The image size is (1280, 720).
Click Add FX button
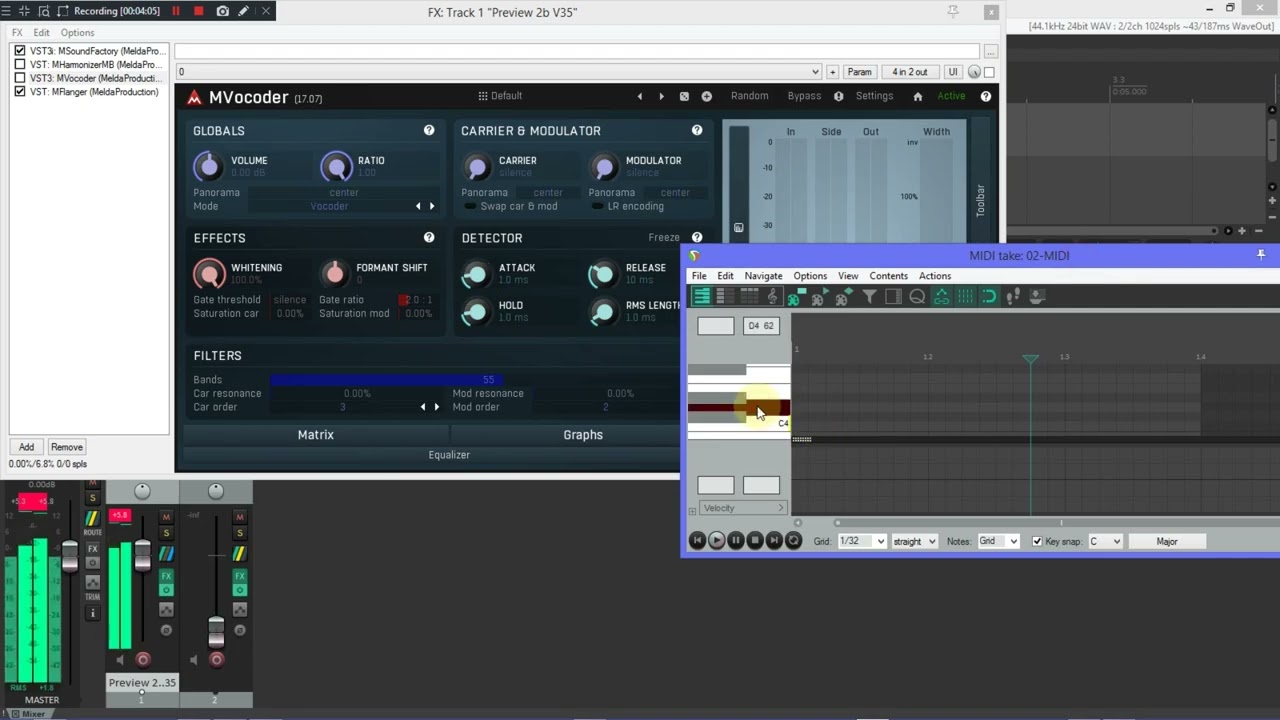tap(26, 447)
